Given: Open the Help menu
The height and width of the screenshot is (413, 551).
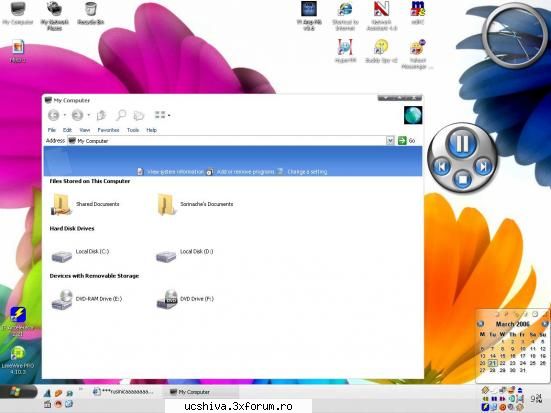Looking at the screenshot, I should pyautogui.click(x=151, y=130).
